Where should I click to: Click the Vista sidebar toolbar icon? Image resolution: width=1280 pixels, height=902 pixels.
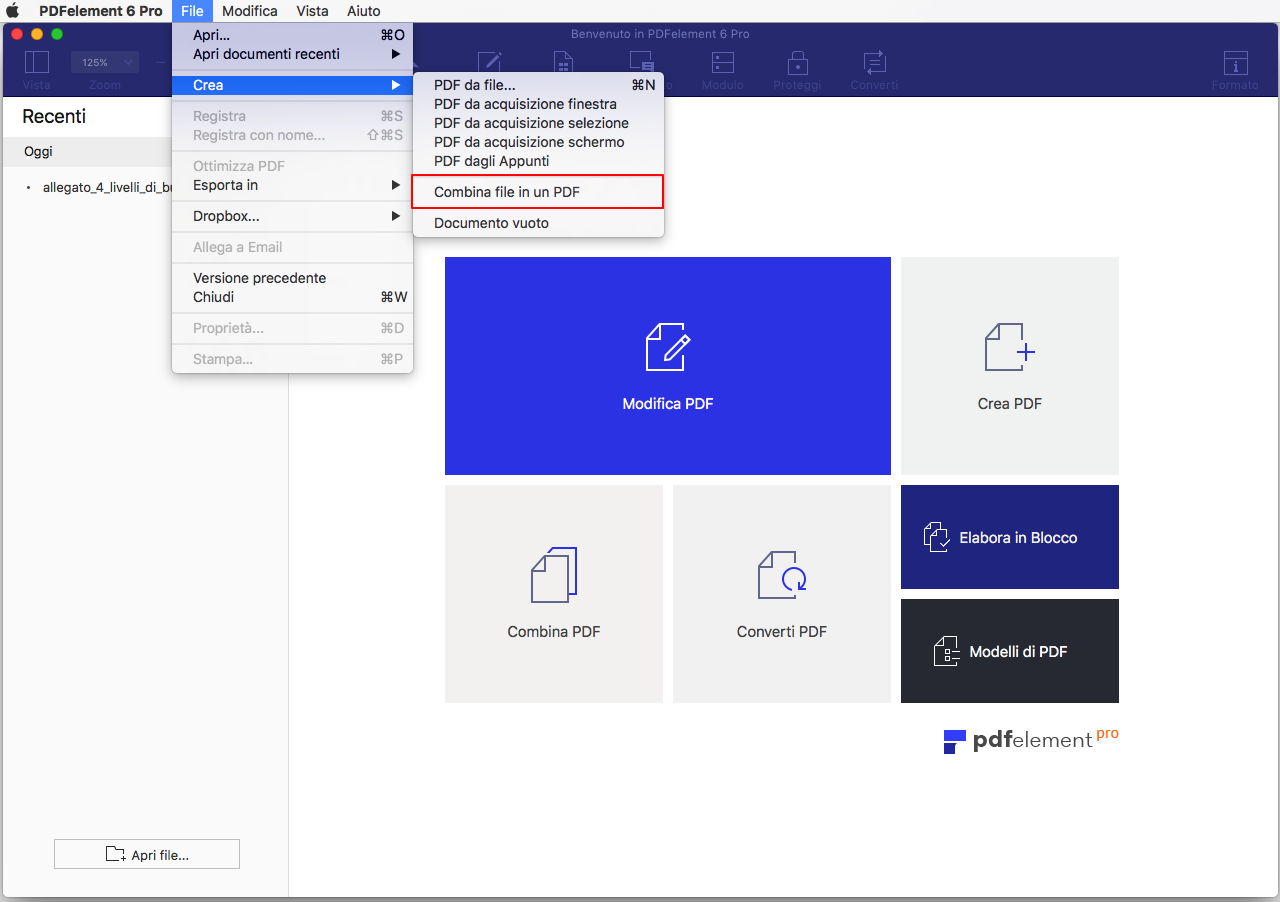click(36, 62)
